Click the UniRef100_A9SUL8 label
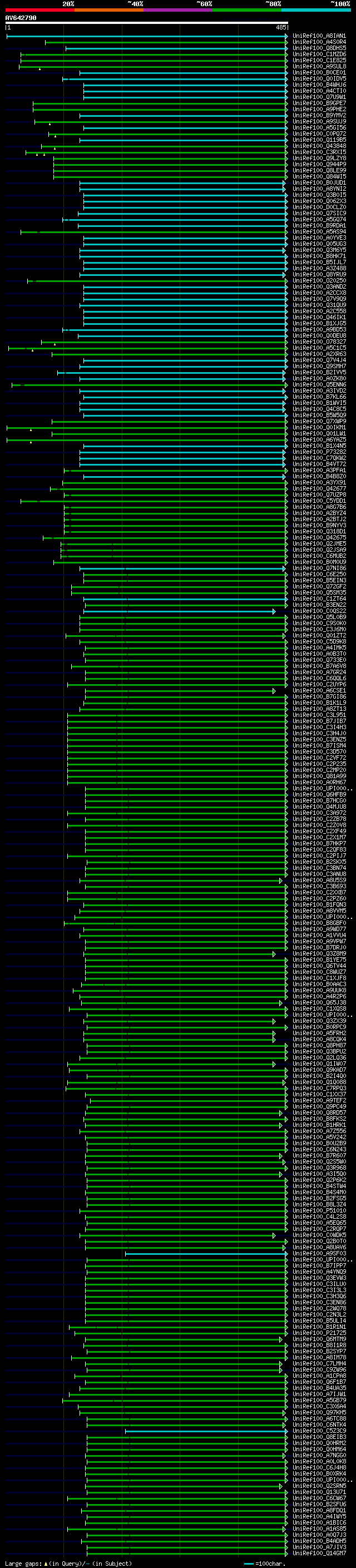The width and height of the screenshot is (356, 1568). 319,67
